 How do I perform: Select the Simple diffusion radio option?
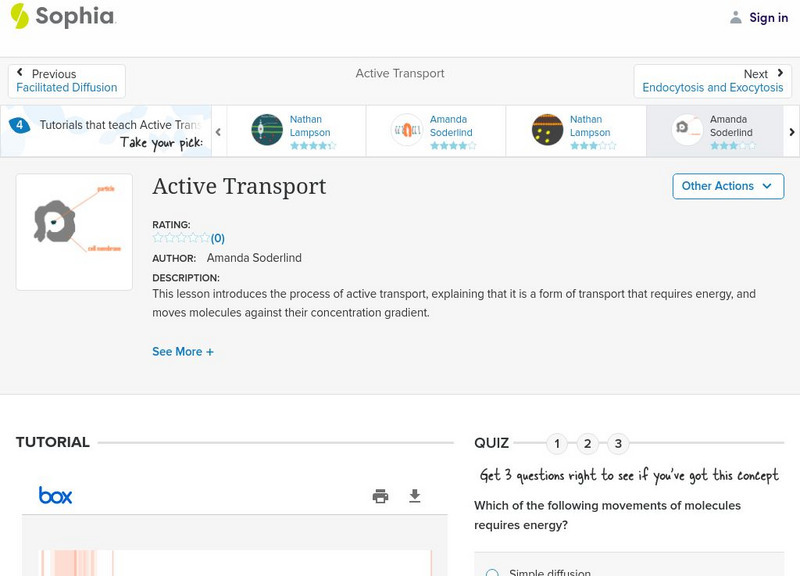pos(492,573)
